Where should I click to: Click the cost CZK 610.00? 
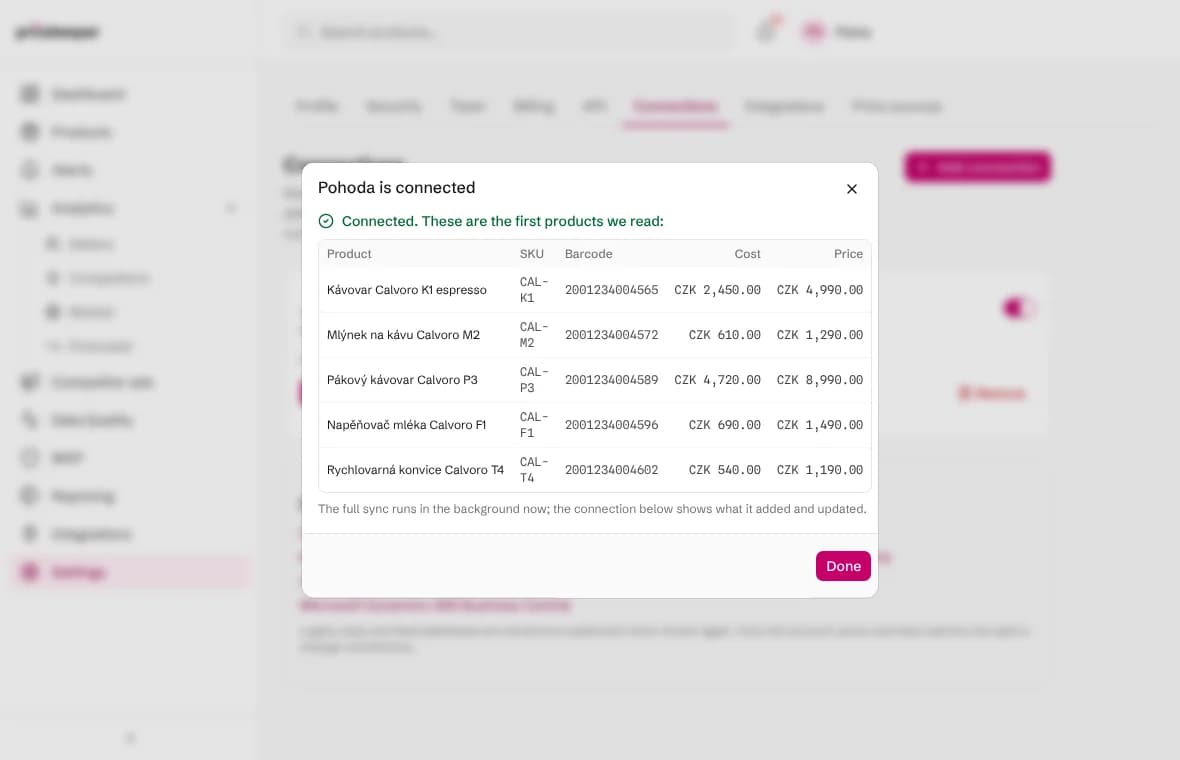tap(725, 335)
